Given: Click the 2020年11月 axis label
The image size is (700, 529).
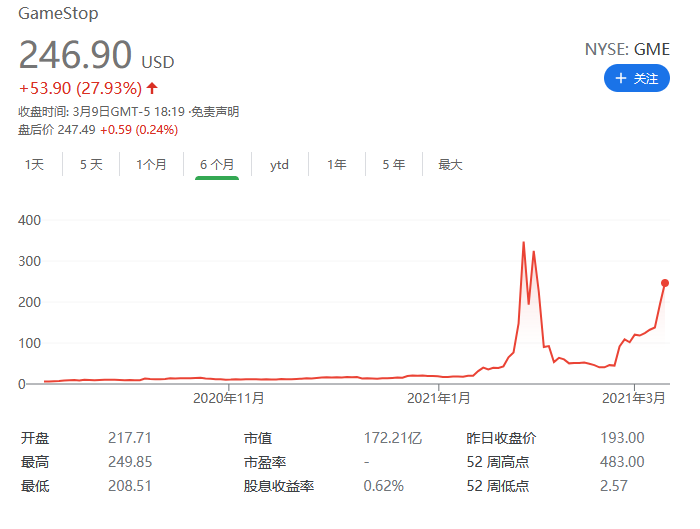Looking at the screenshot, I should click(228, 398).
